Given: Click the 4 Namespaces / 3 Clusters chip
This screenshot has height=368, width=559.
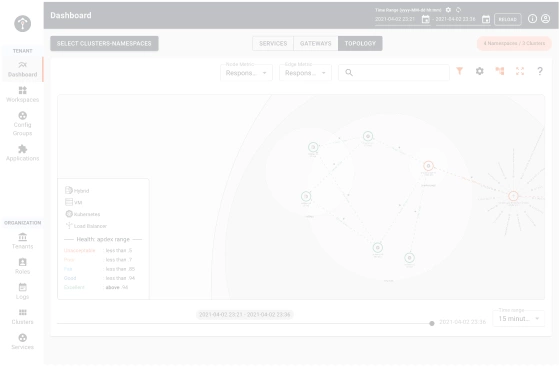Looking at the screenshot, I should [x=514, y=44].
